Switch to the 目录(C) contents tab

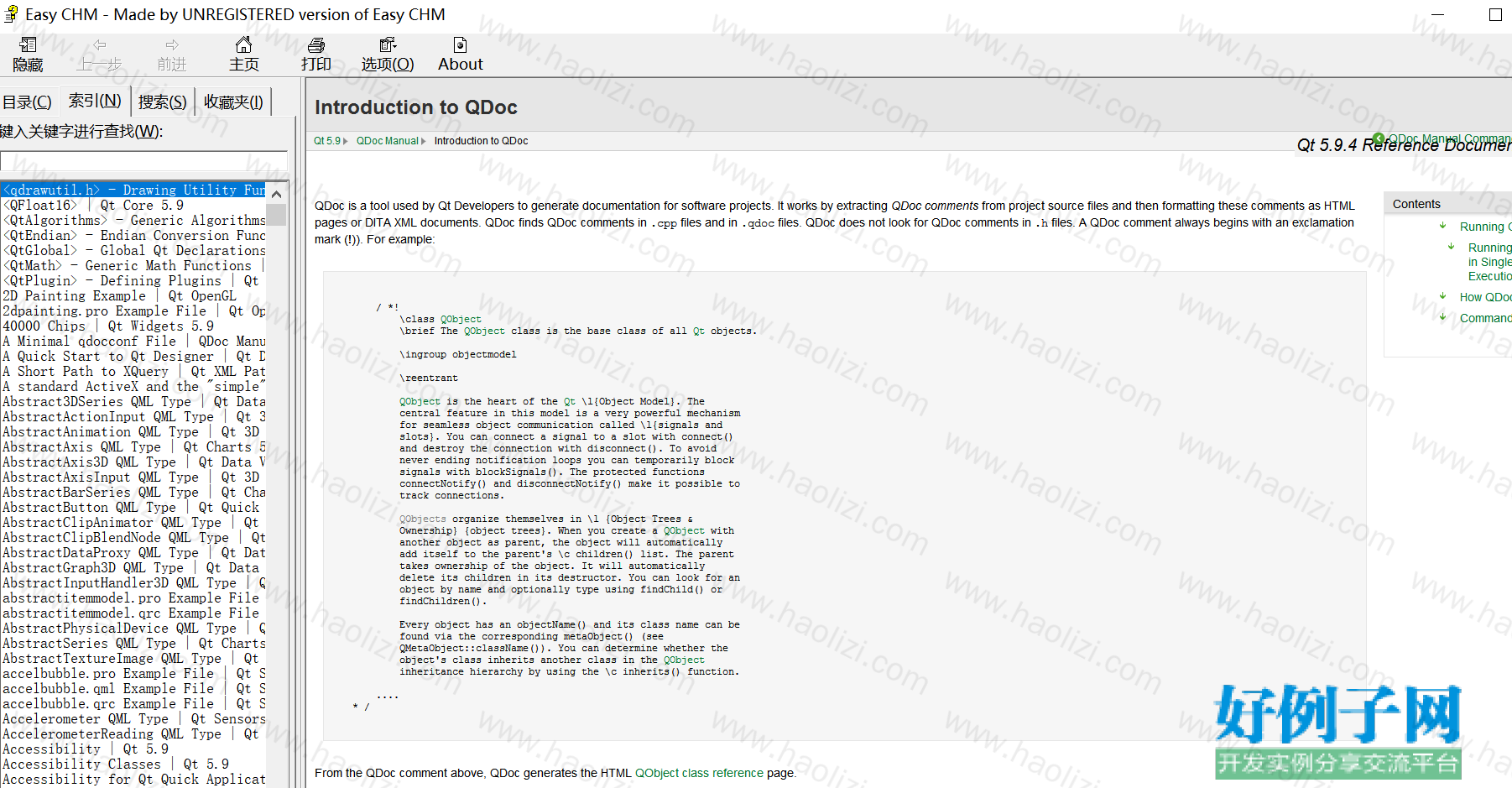[x=27, y=102]
